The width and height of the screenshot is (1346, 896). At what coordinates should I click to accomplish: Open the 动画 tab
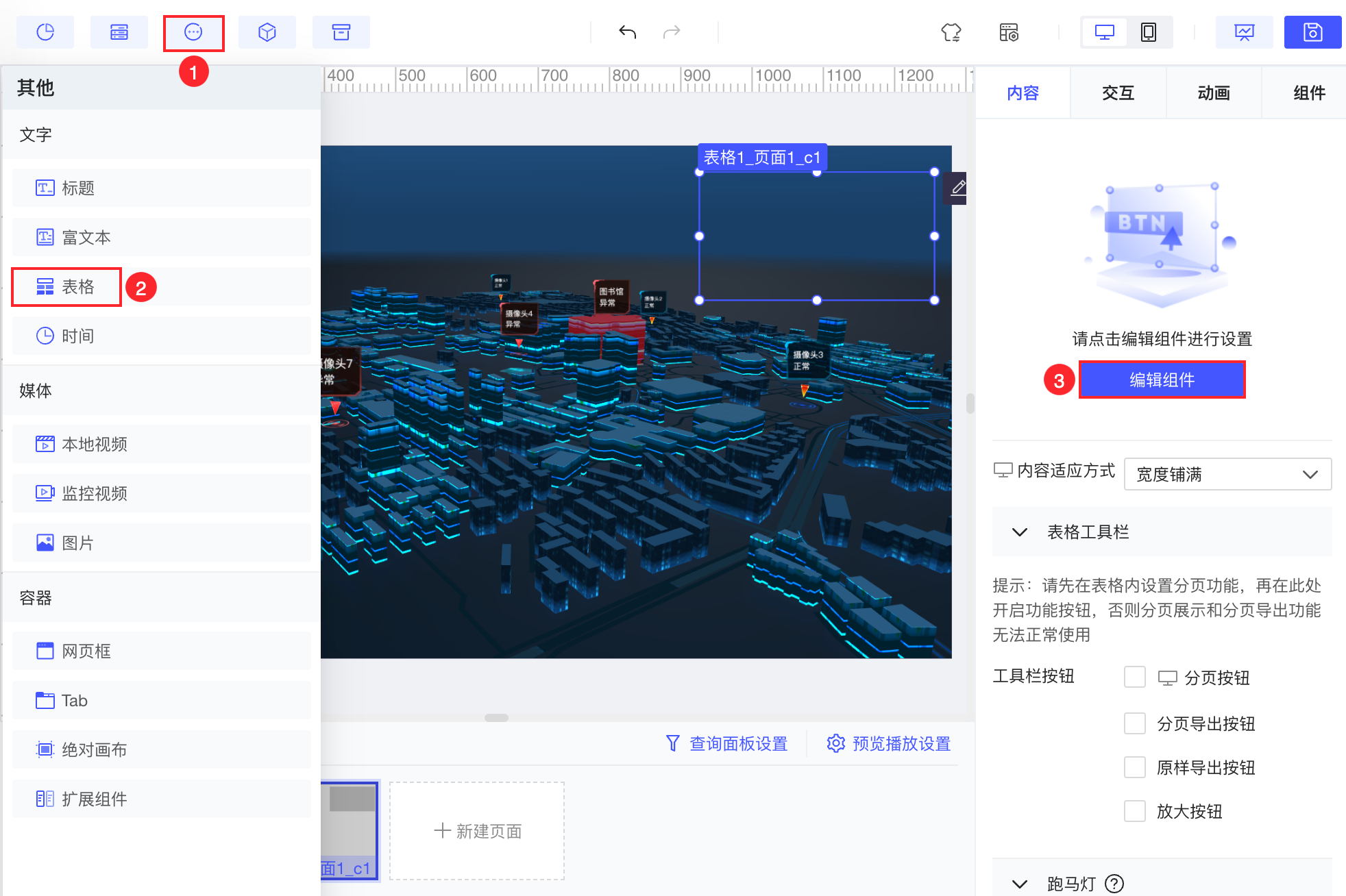pyautogui.click(x=1214, y=92)
